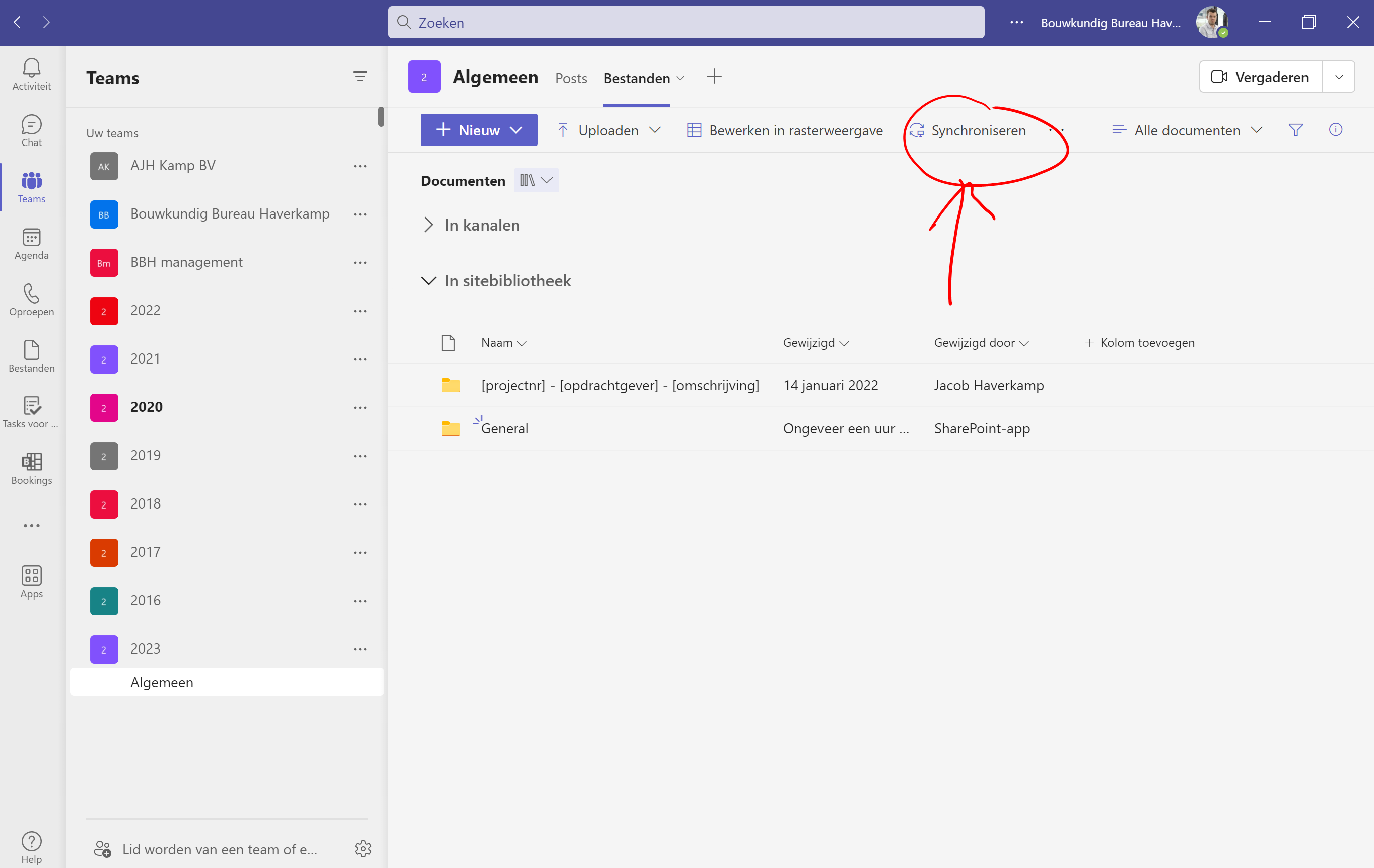This screenshot has height=868, width=1374.
Task: Open the Nieuw dropdown button
Action: coord(478,130)
